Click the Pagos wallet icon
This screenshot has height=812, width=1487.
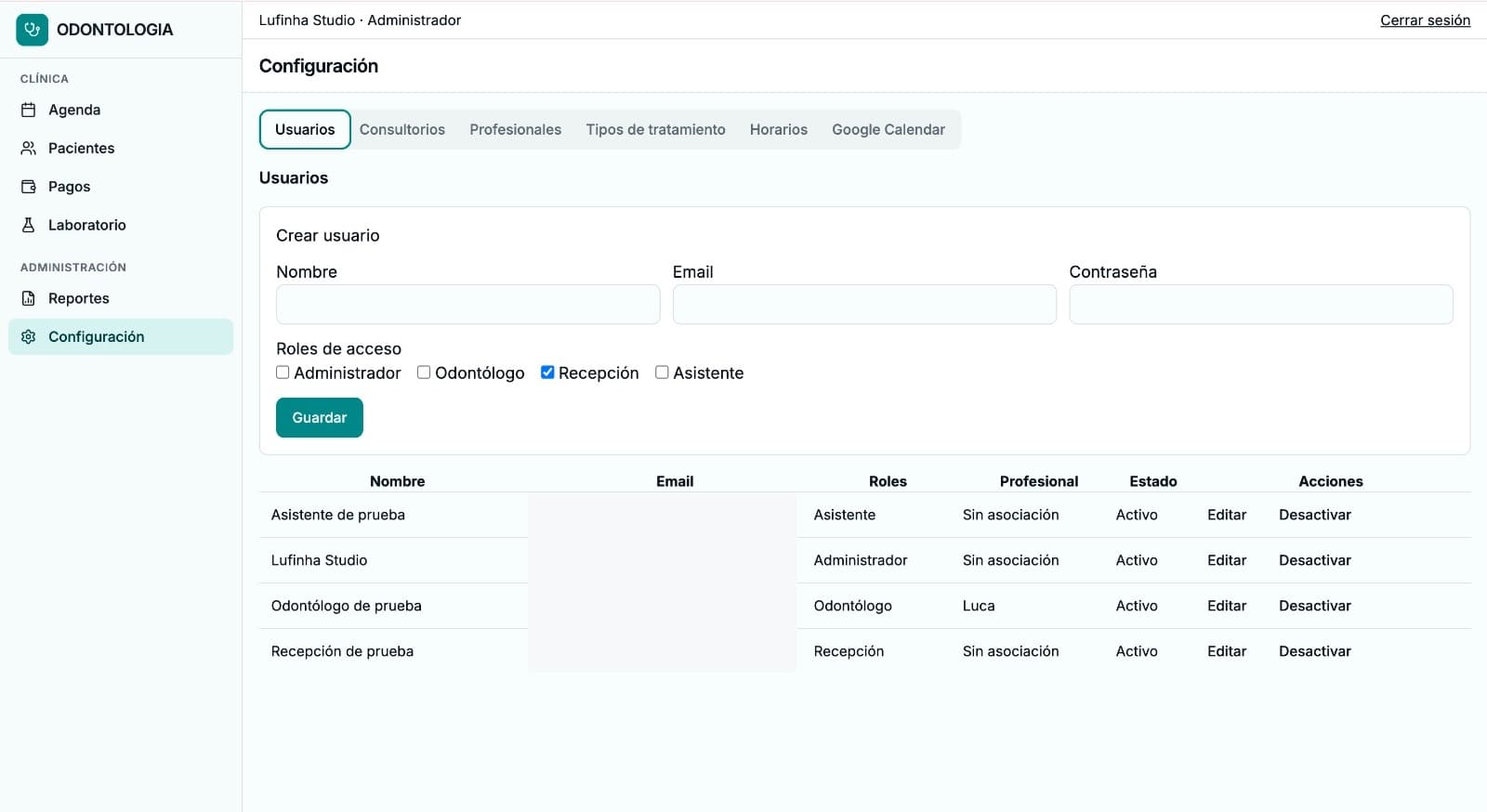coord(29,187)
